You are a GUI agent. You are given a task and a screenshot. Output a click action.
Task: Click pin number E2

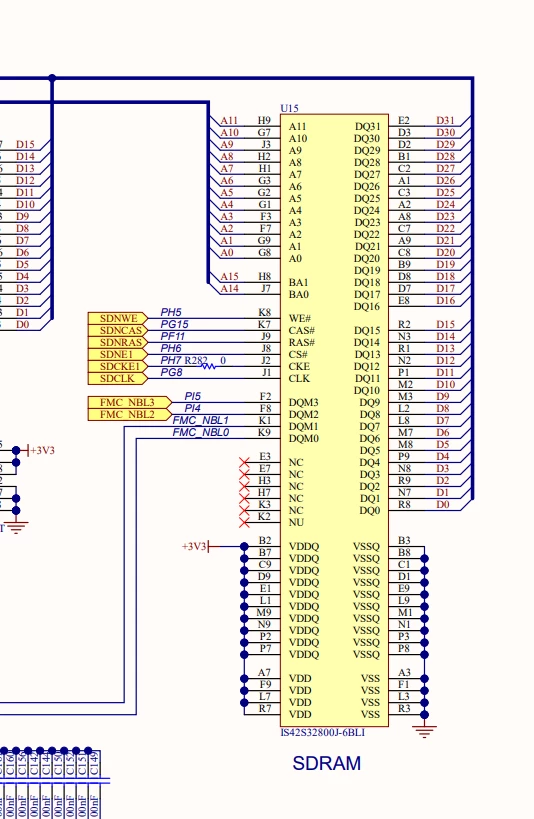point(404,120)
